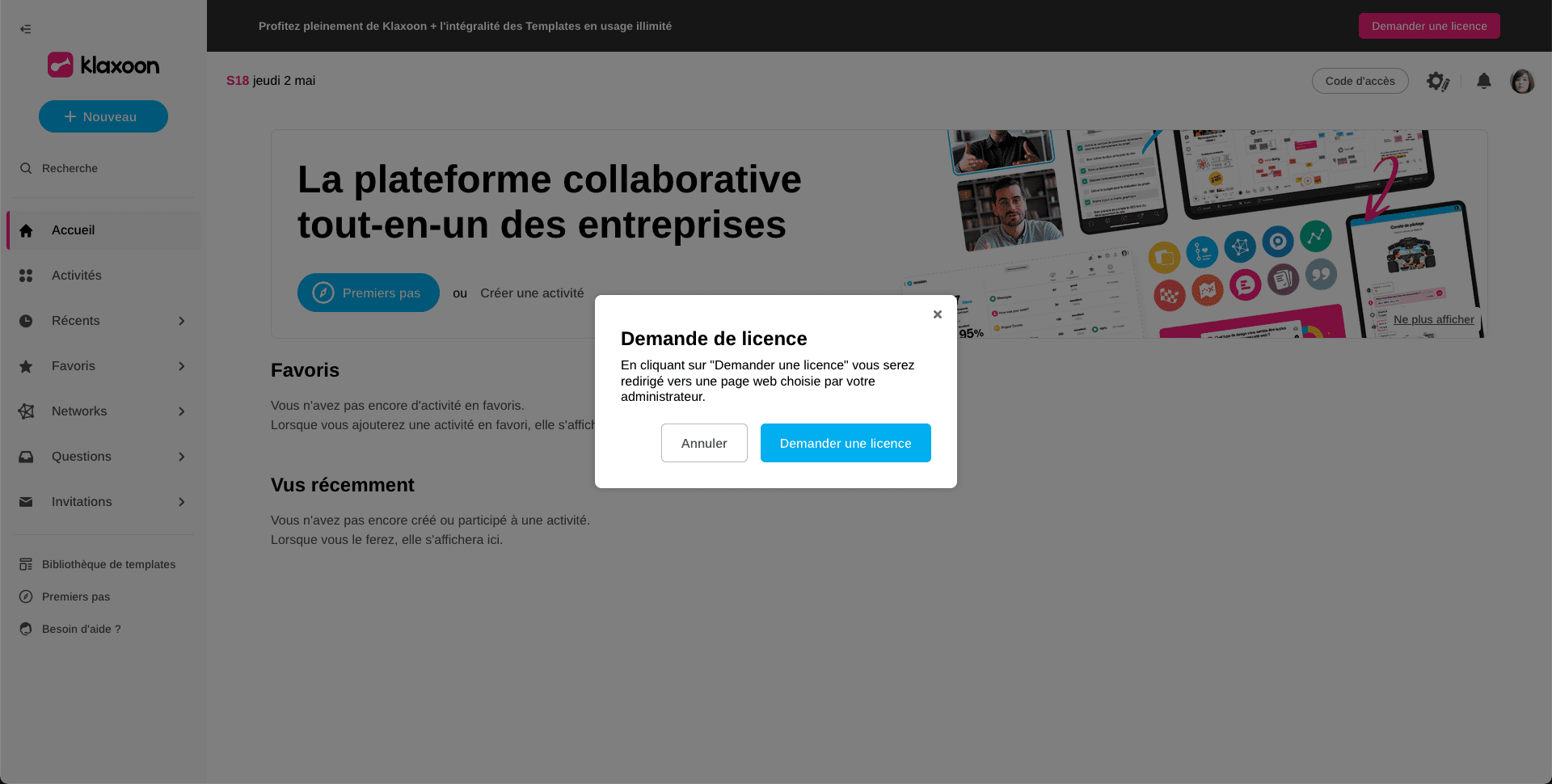Collapse the sidebar with the arrow icon
Screen dimensions: 1552x784
[26, 29]
